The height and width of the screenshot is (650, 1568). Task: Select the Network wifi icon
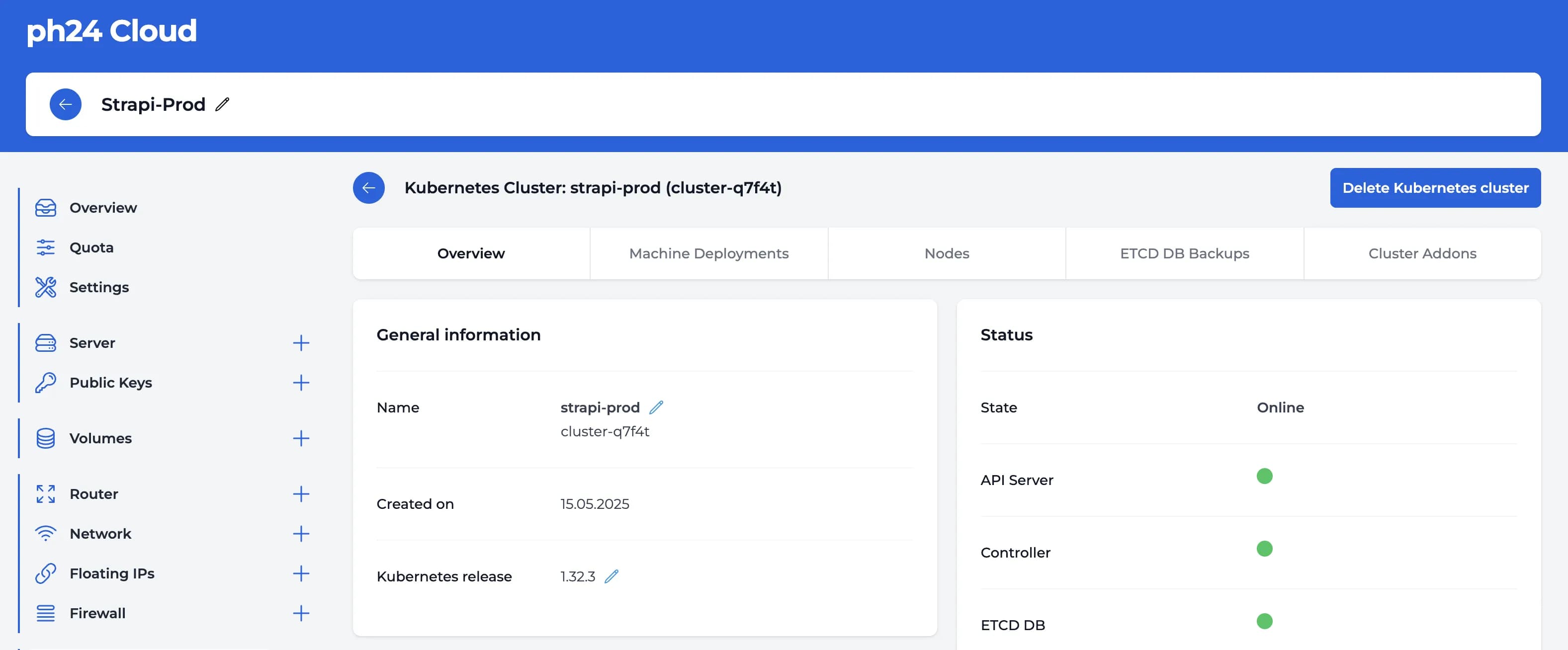[x=45, y=534]
